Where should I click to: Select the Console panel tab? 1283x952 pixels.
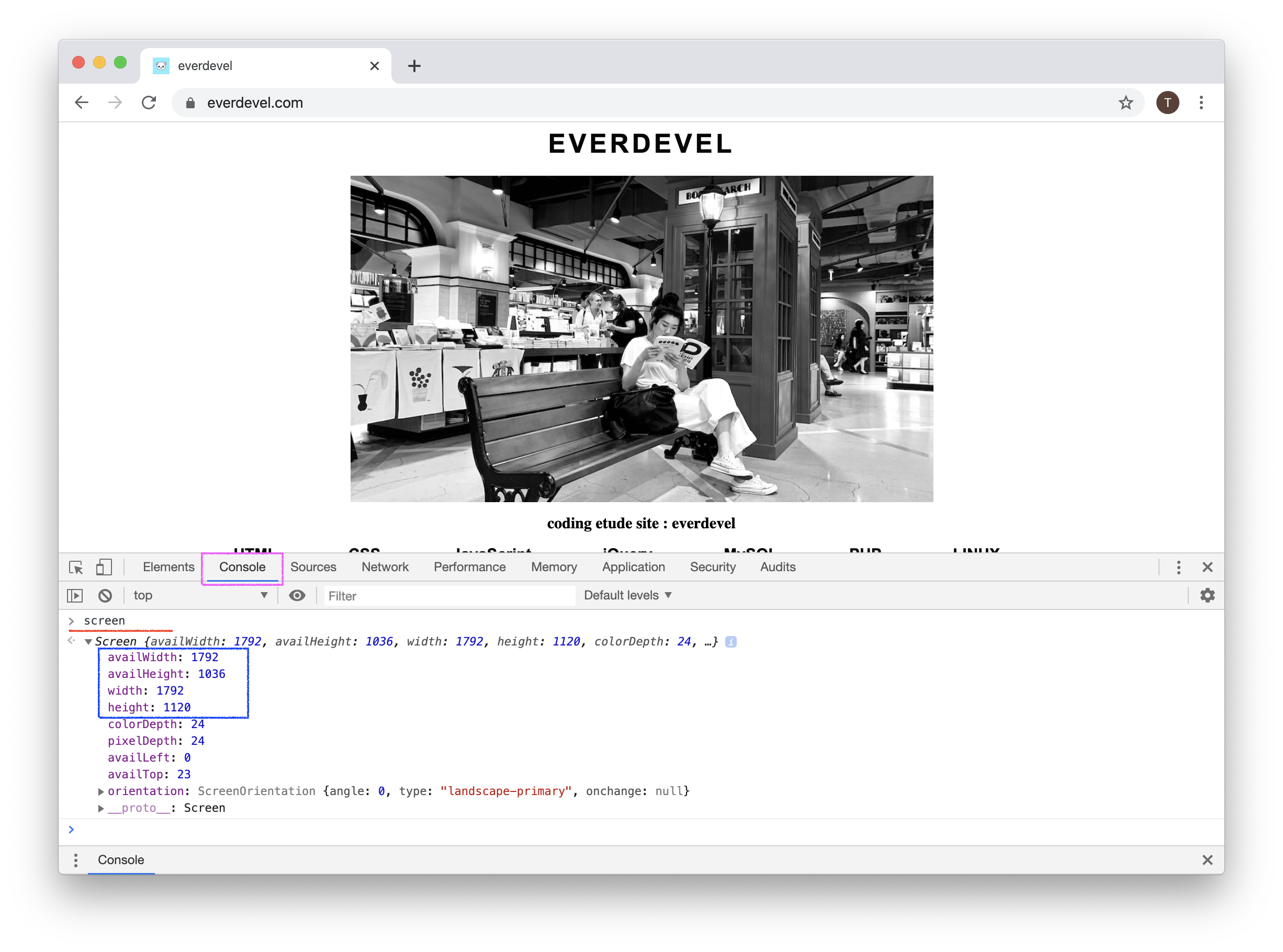pos(242,567)
